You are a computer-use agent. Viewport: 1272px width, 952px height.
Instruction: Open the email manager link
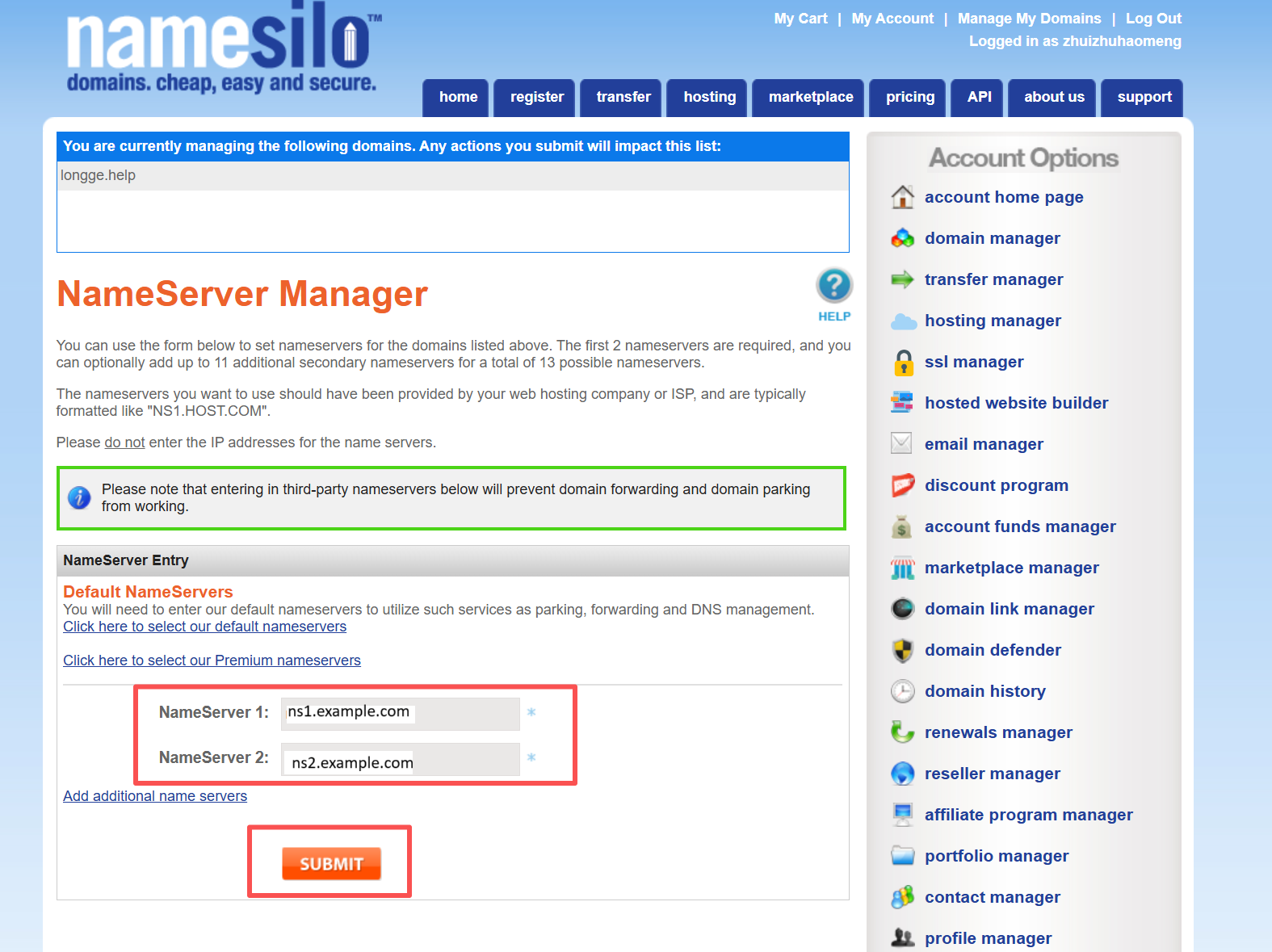[984, 444]
